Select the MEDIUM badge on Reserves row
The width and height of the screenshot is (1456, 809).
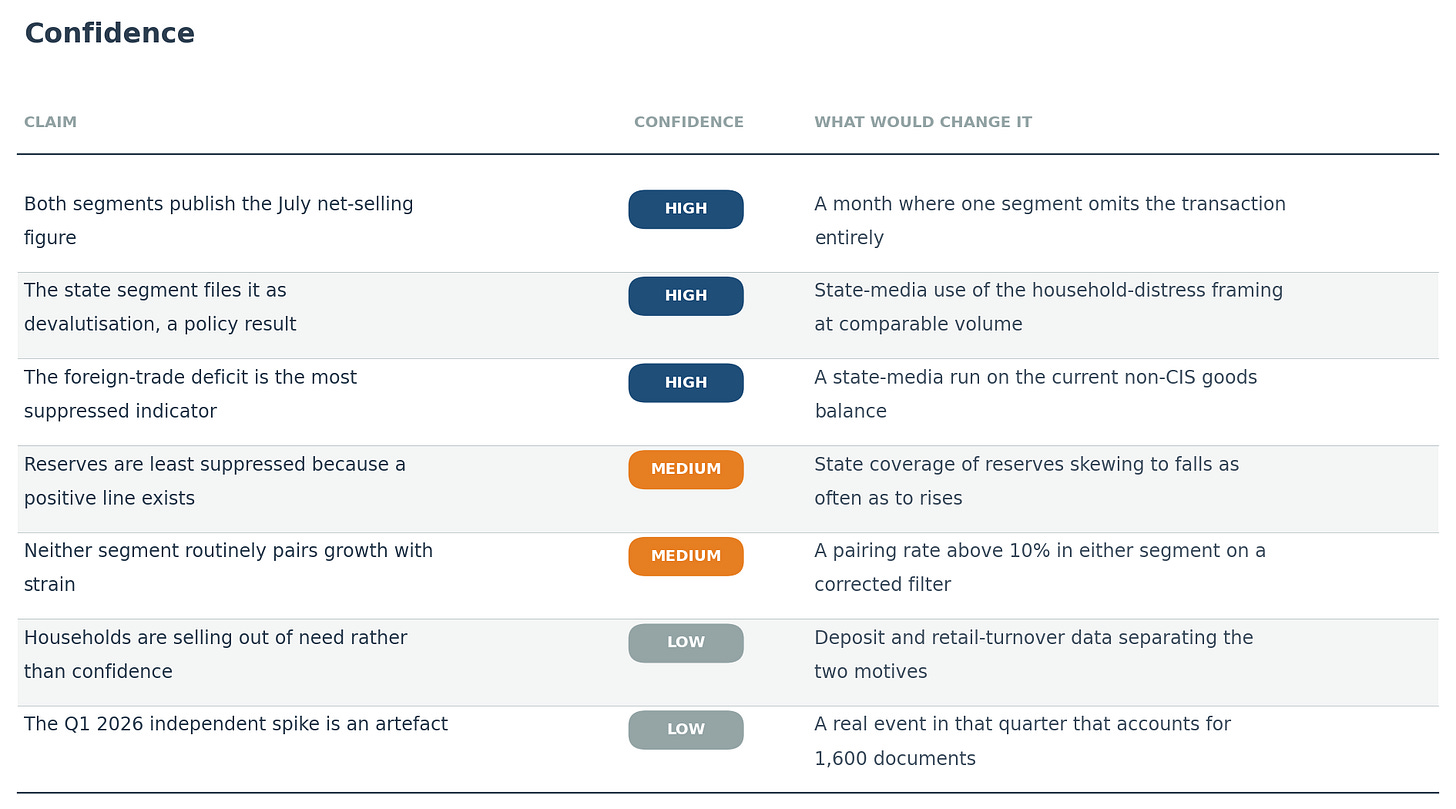[x=686, y=470]
